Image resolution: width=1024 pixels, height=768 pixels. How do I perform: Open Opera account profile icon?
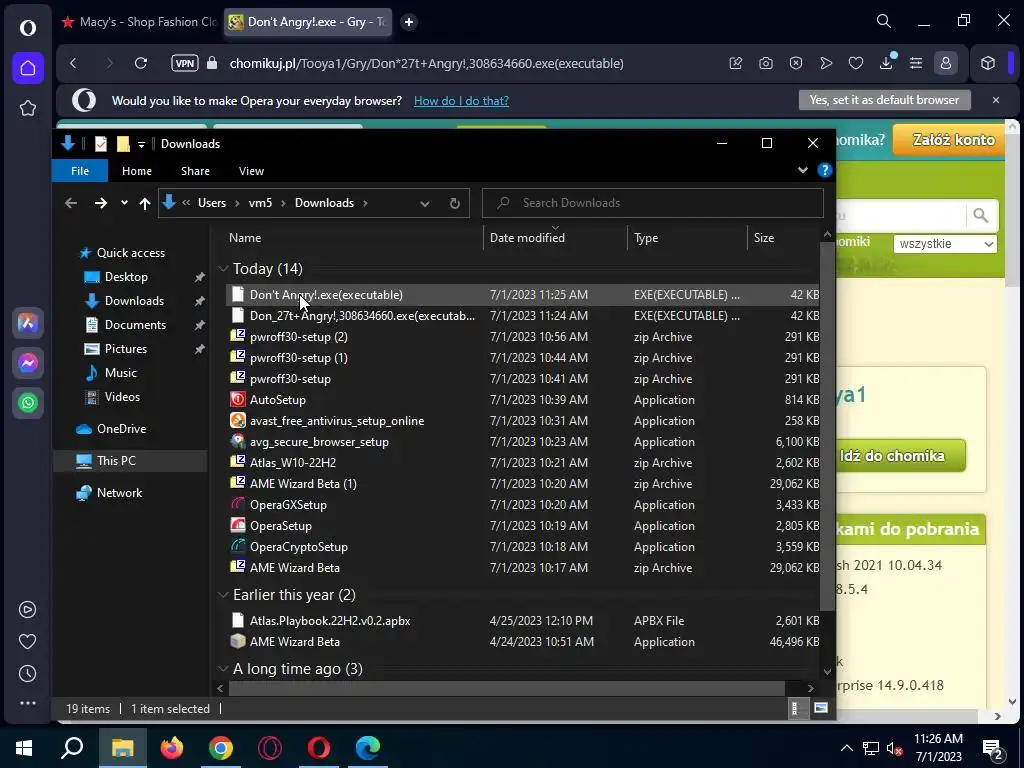(x=945, y=63)
